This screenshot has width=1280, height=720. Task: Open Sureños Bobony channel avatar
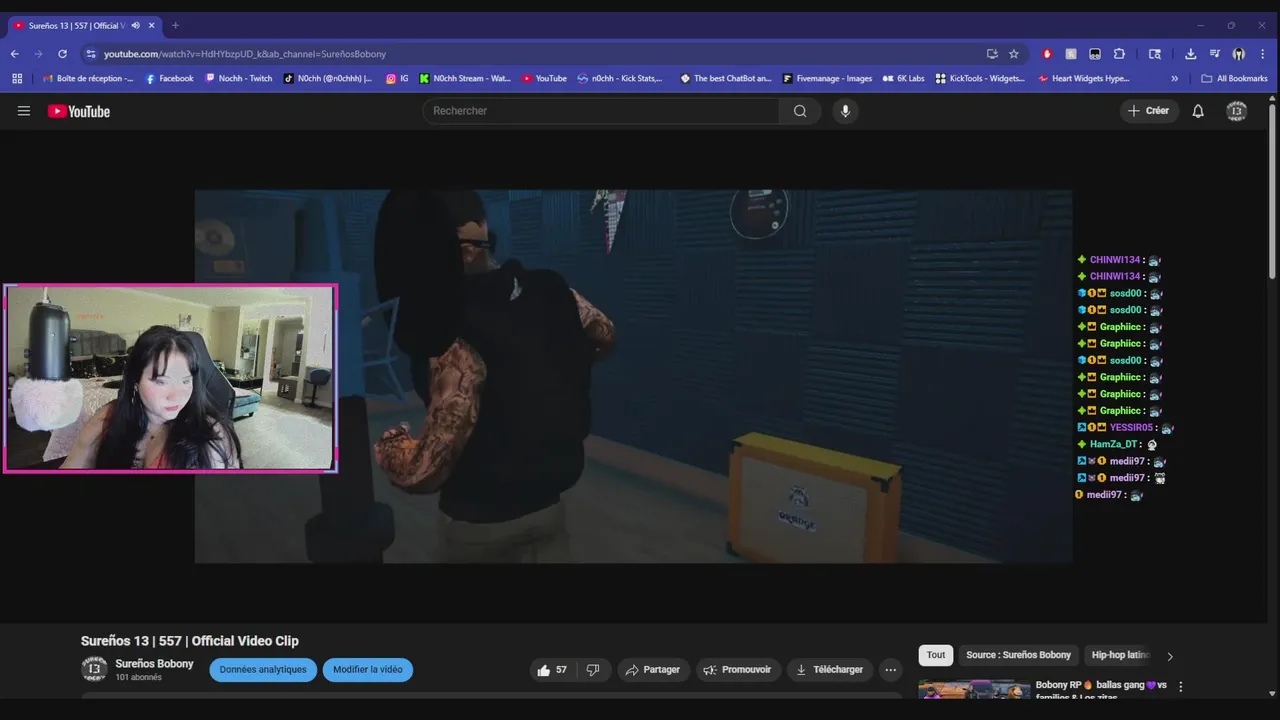[x=94, y=670]
